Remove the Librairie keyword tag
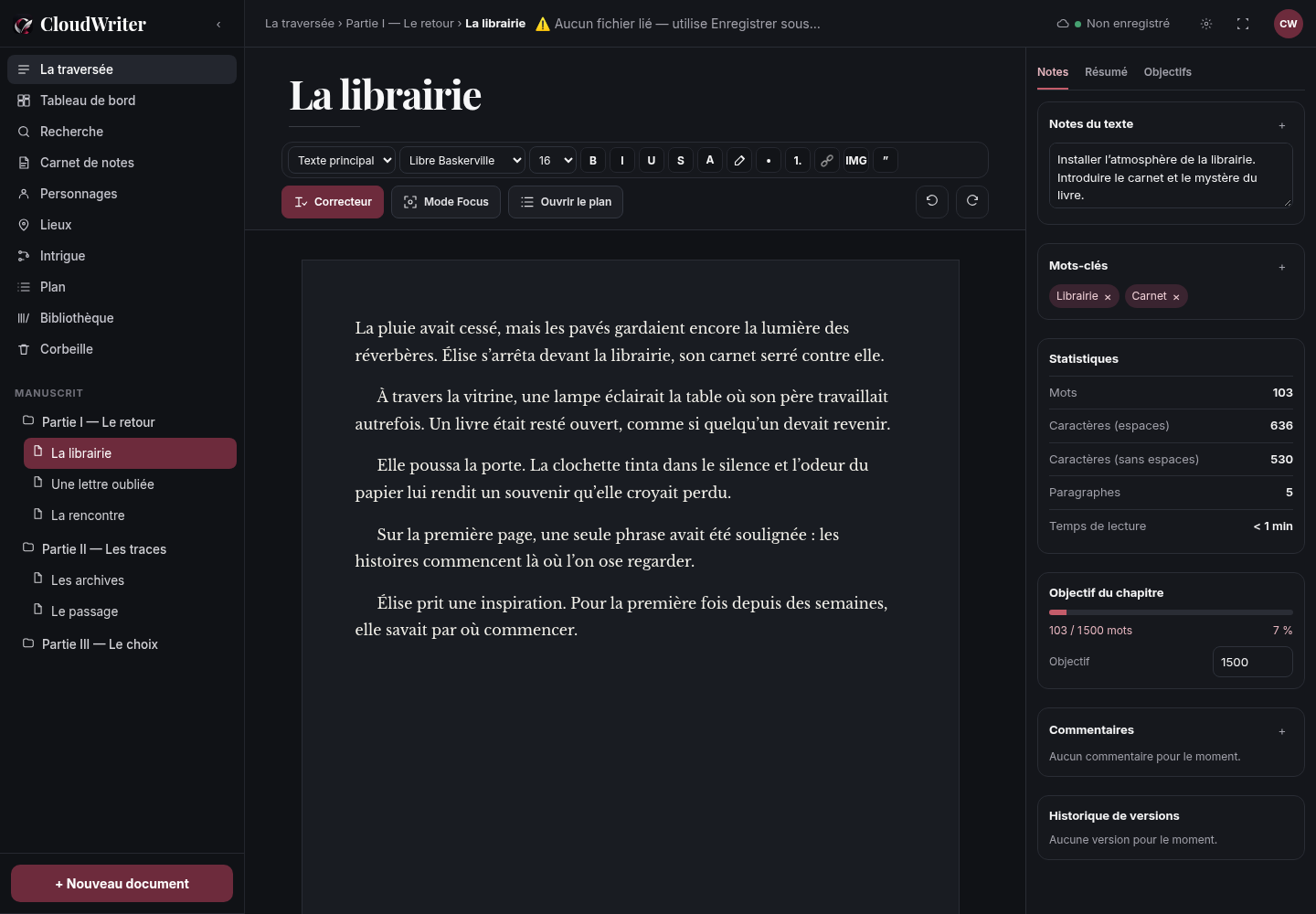Viewport: 1316px width, 914px height. (1108, 297)
